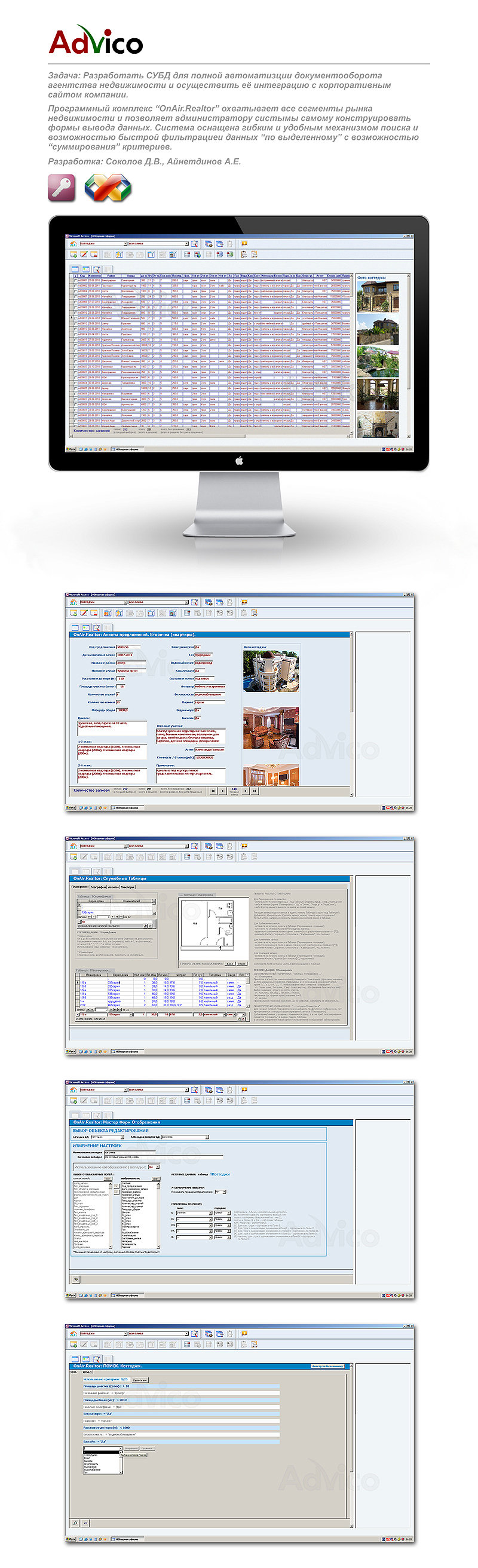478x1568 pixels.
Task: Click the Описание участка text box in Анкеты предложений
Action: 191,736
